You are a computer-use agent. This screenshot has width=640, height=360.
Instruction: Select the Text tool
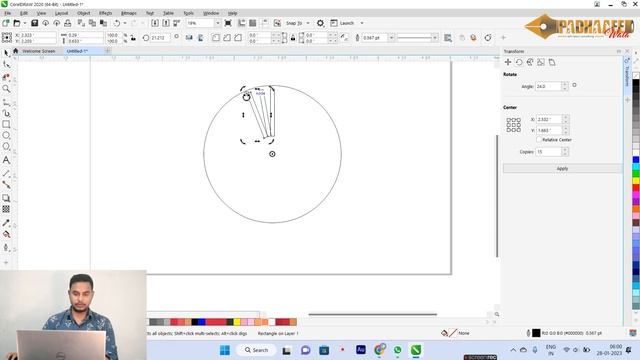(6, 160)
